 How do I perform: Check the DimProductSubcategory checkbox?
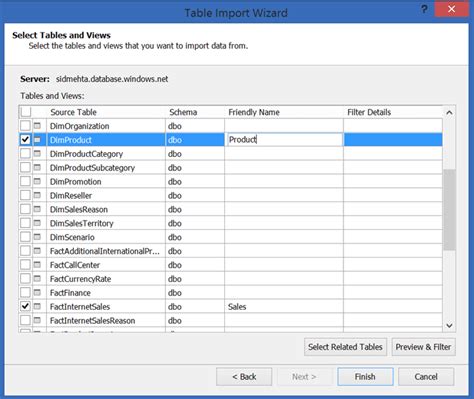tap(25, 167)
